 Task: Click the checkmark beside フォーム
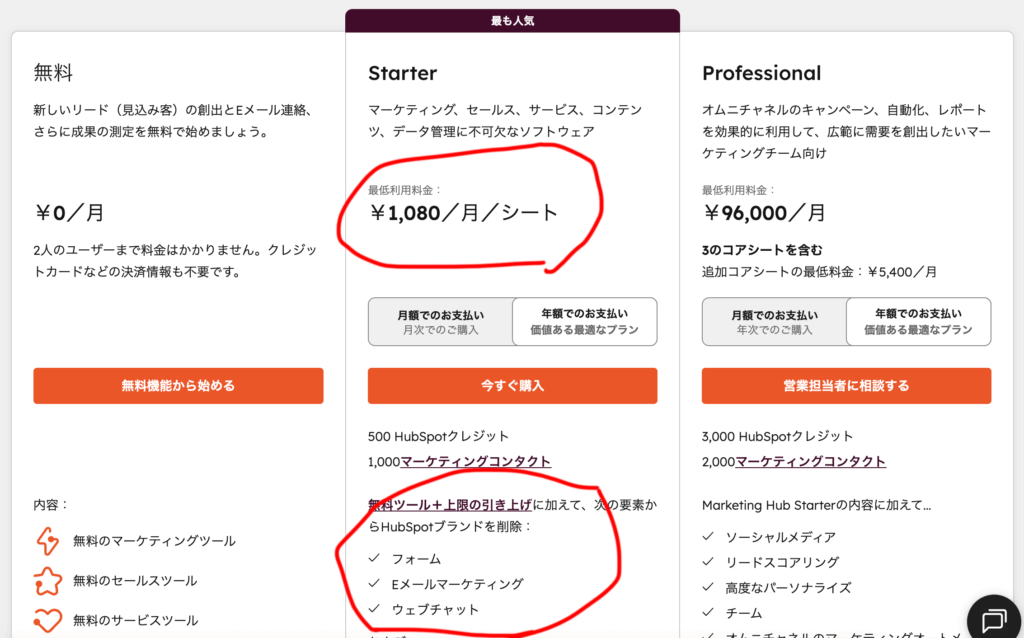click(375, 558)
